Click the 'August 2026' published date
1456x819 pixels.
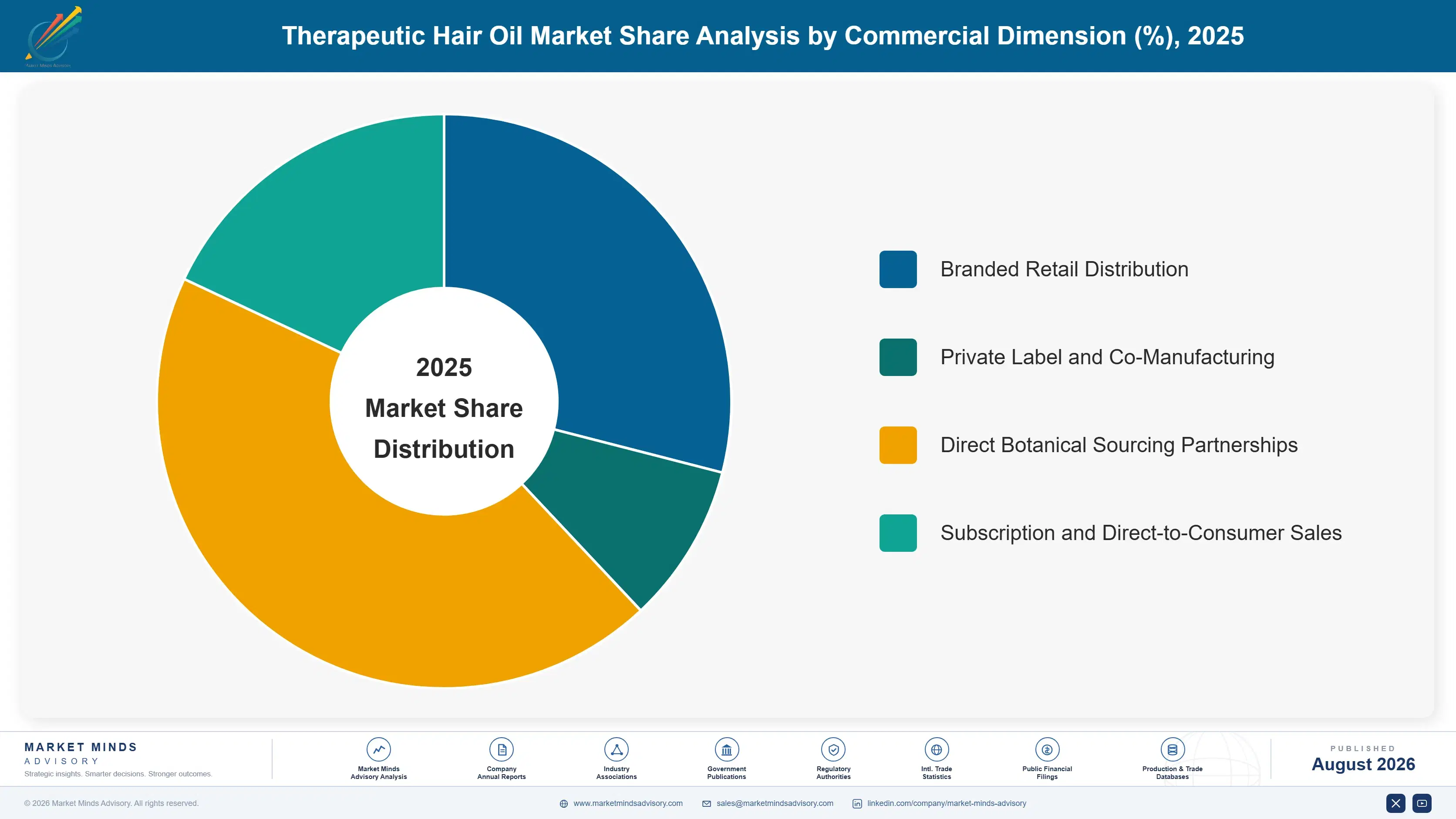coord(1363,764)
